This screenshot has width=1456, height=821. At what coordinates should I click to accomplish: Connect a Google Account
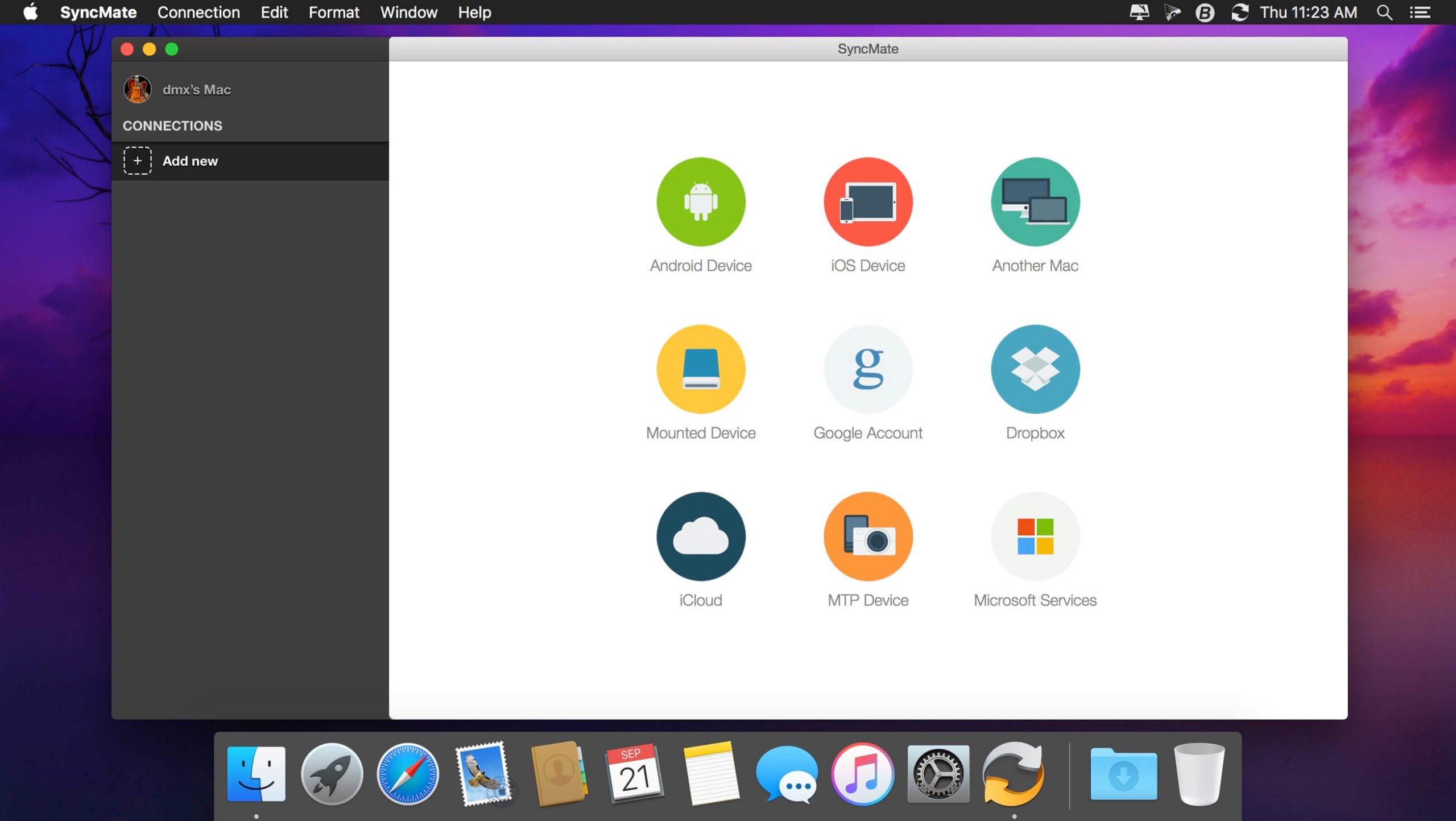(x=867, y=369)
